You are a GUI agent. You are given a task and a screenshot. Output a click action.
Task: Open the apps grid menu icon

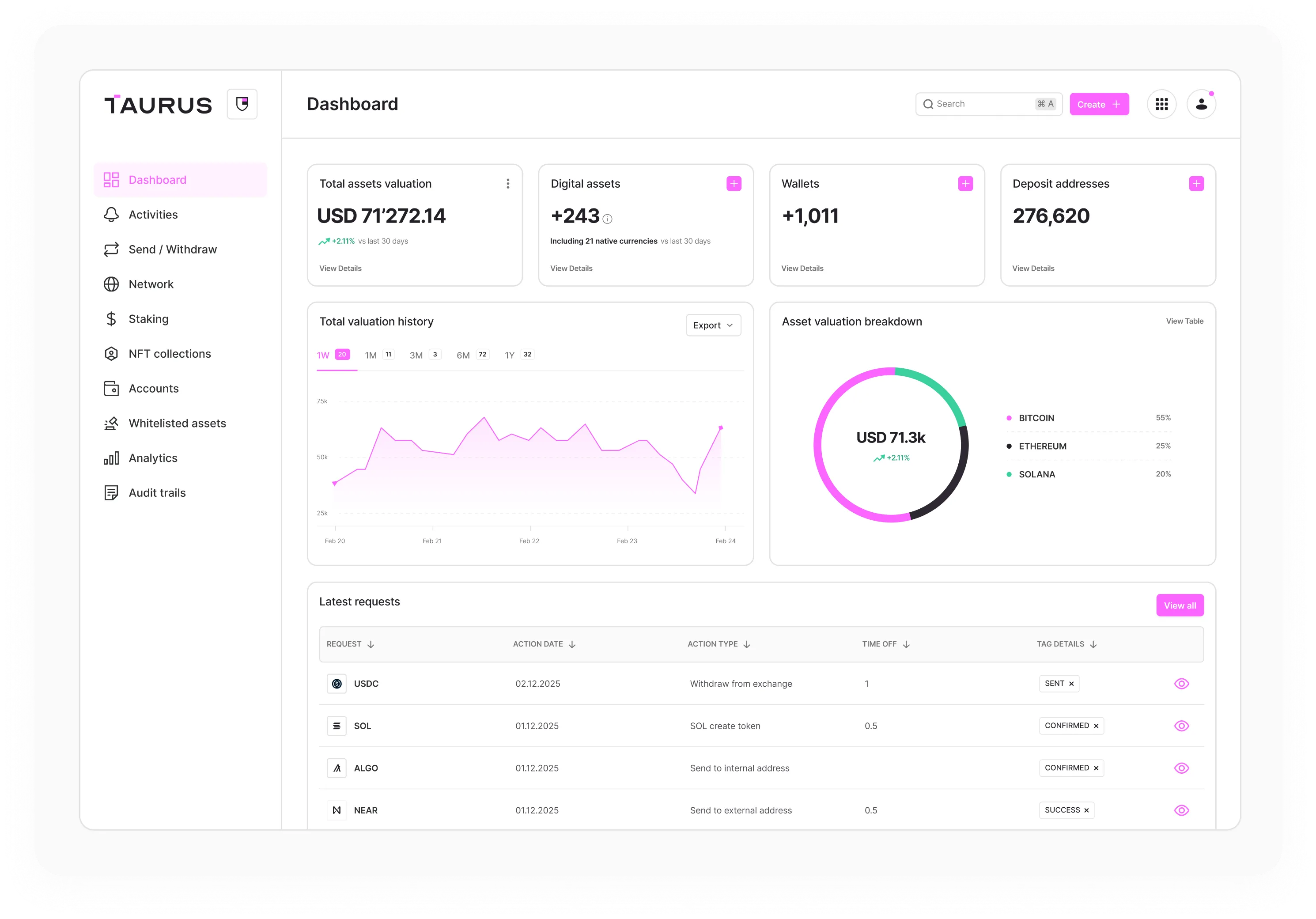(x=1161, y=104)
